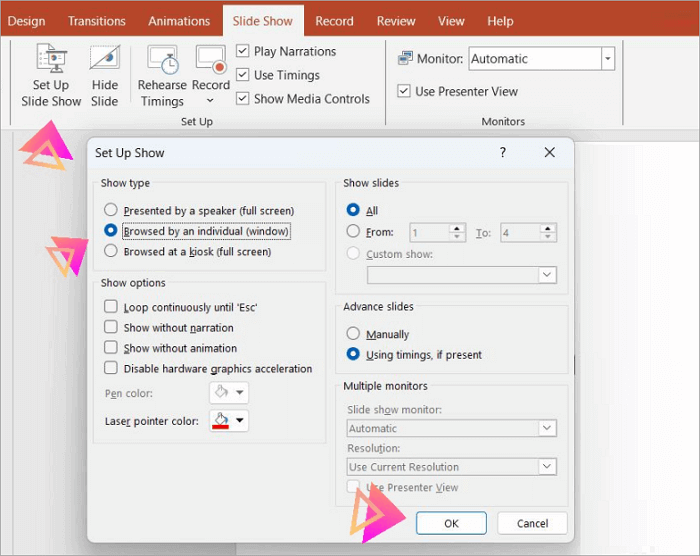Open the Review tab
700x556 pixels.
(x=396, y=21)
